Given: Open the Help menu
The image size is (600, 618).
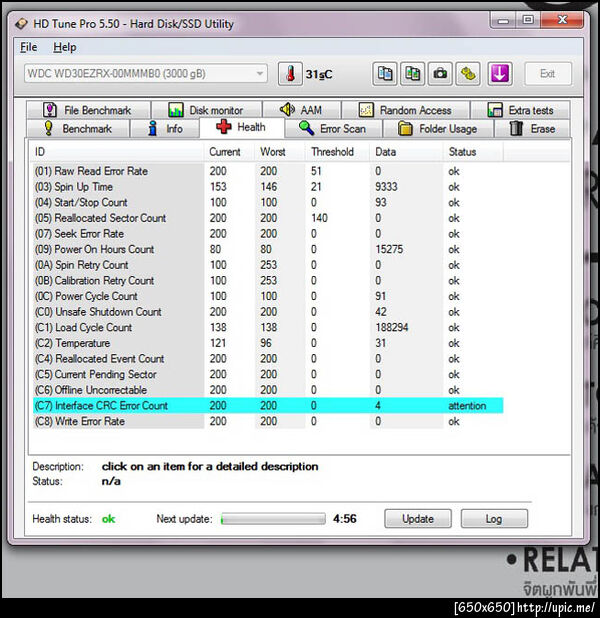Looking at the screenshot, I should 65,47.
